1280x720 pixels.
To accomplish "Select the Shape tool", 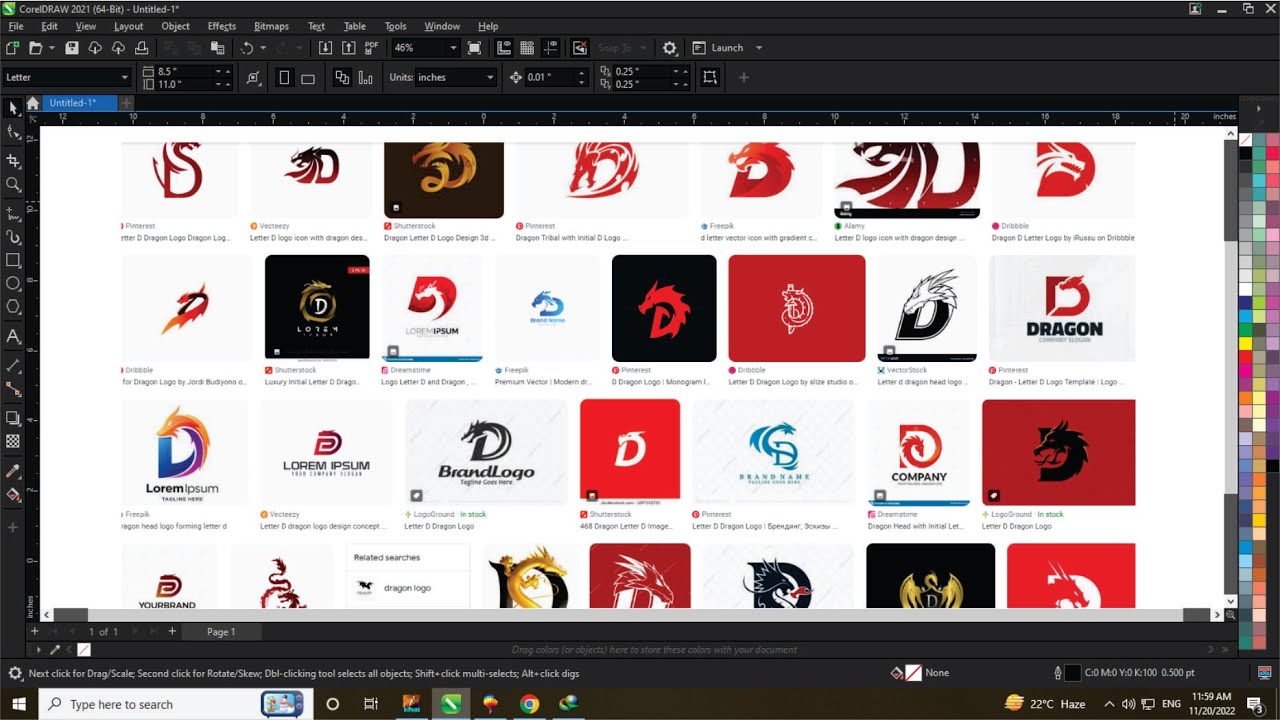I will tap(13, 132).
